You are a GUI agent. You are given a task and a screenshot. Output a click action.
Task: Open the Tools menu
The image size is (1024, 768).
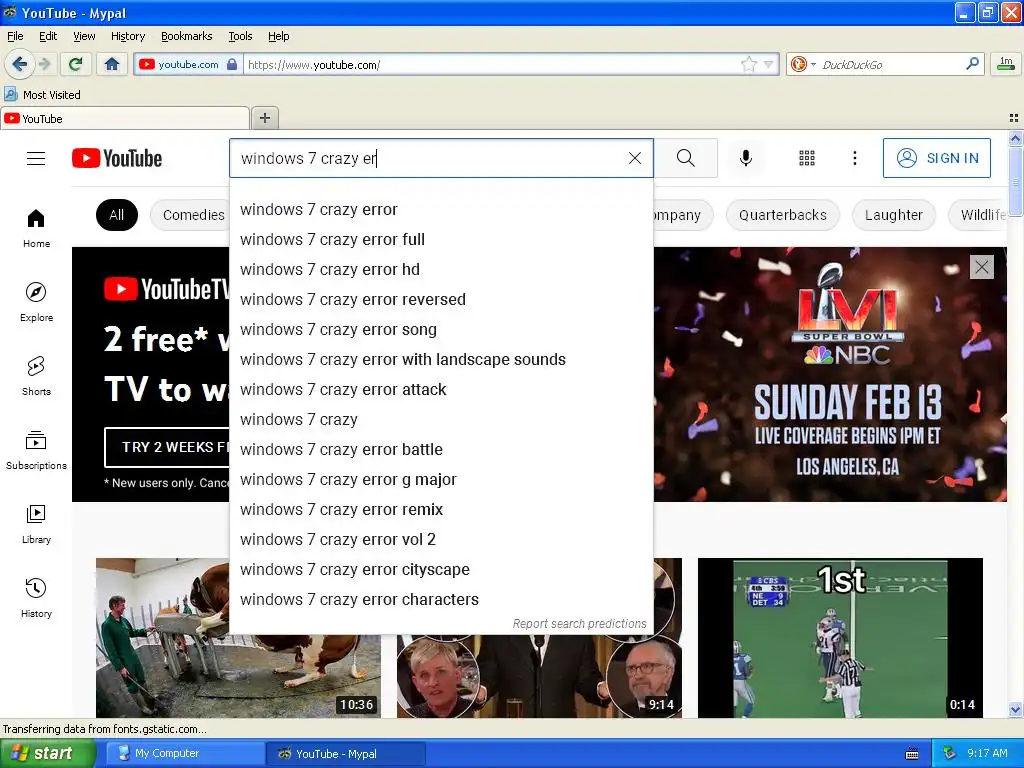point(240,36)
